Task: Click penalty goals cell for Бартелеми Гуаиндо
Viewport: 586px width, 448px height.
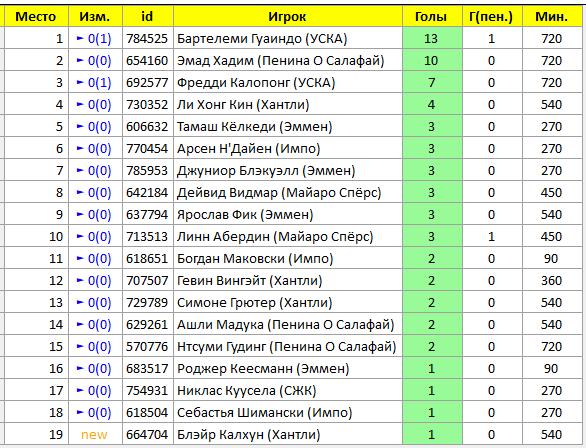Action: click(x=491, y=38)
